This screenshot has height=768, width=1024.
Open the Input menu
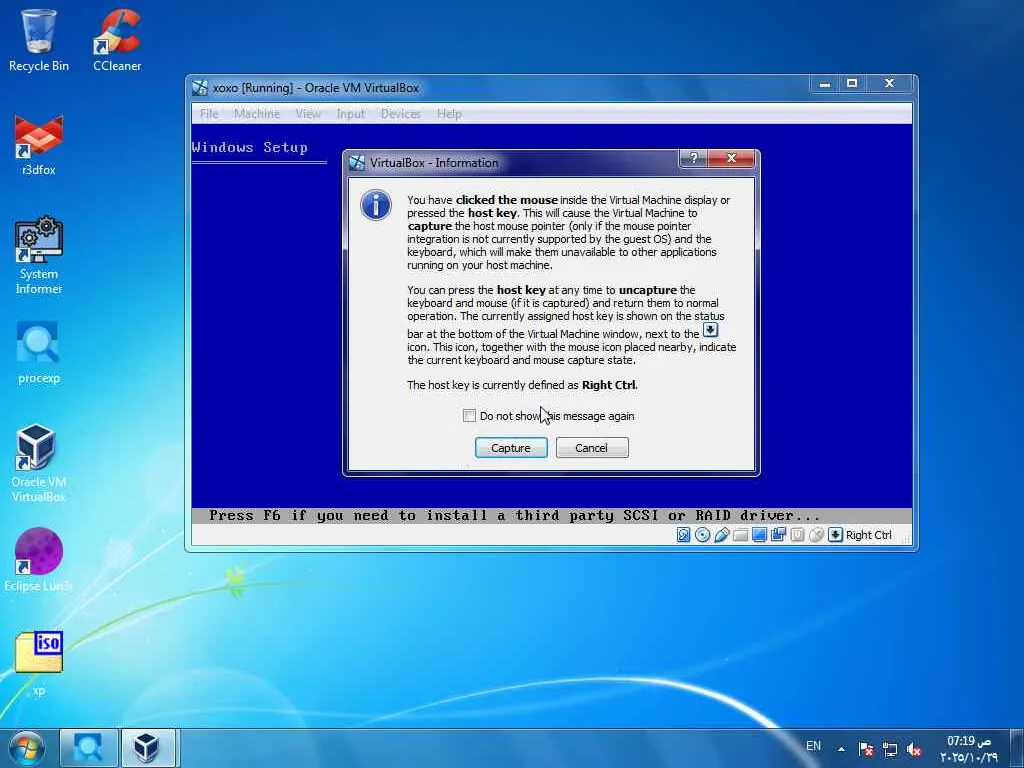(351, 114)
